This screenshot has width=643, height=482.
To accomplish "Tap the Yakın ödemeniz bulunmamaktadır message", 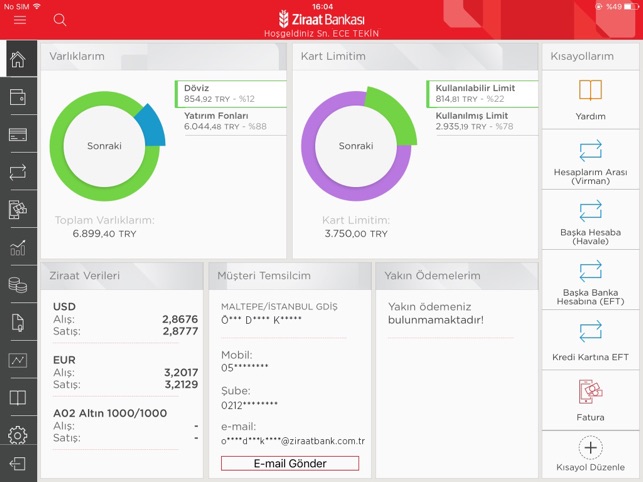I will [x=436, y=313].
